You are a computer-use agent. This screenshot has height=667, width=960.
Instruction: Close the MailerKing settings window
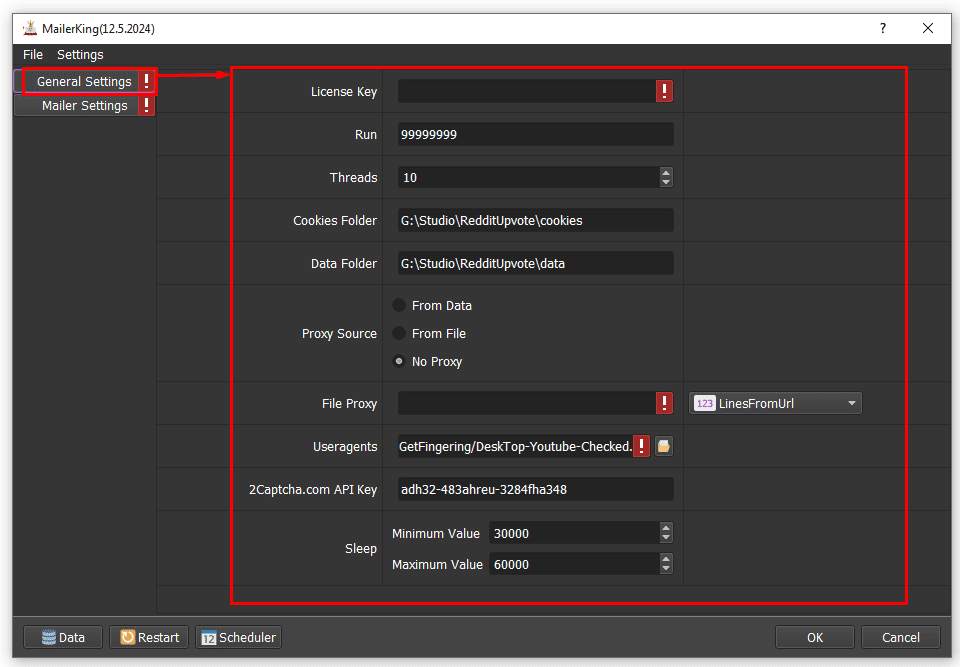coord(928,28)
